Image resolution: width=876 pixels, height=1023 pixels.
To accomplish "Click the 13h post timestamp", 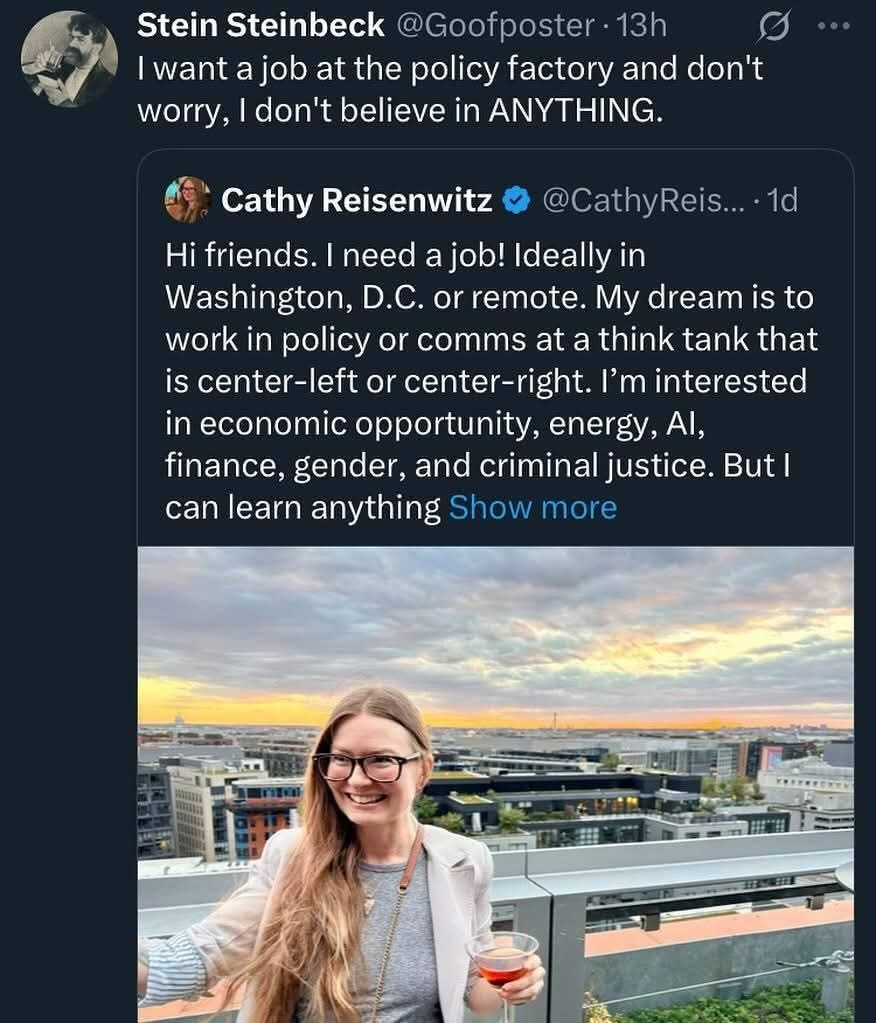I will click(642, 26).
